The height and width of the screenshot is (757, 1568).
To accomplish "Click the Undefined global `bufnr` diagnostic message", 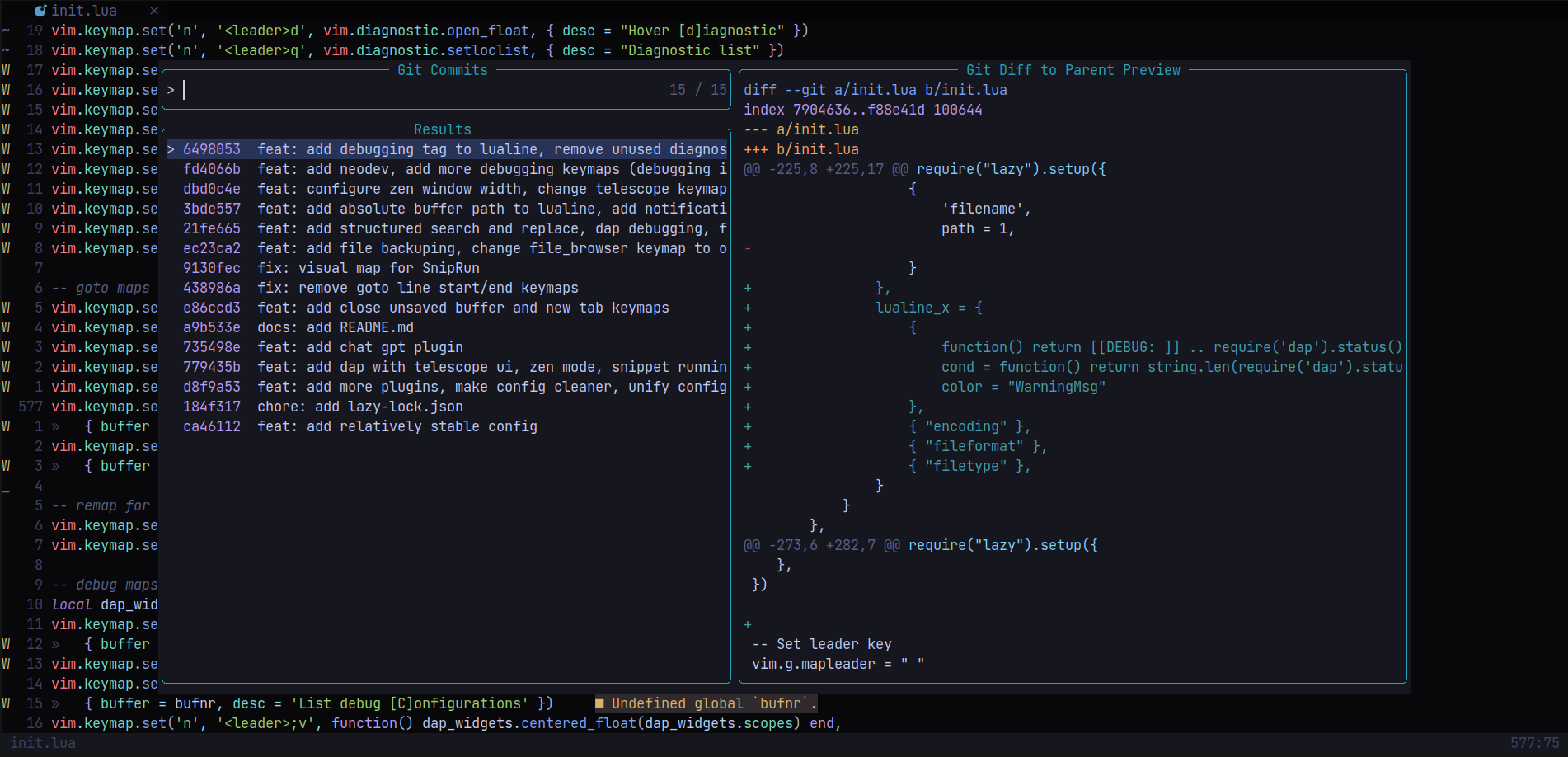I will [x=707, y=703].
